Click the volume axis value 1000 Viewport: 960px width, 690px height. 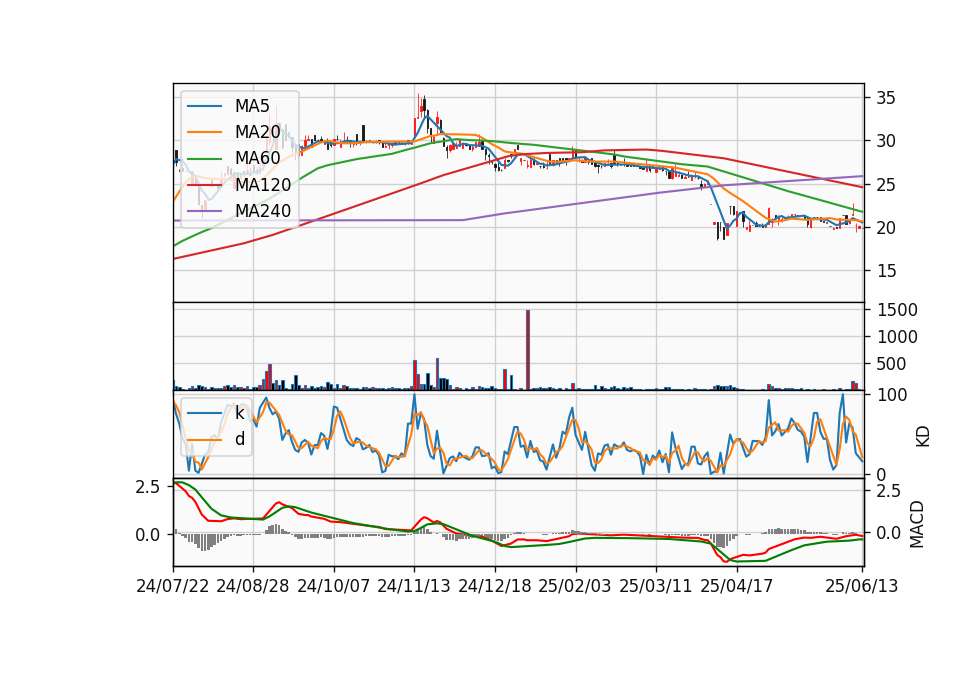click(897, 337)
